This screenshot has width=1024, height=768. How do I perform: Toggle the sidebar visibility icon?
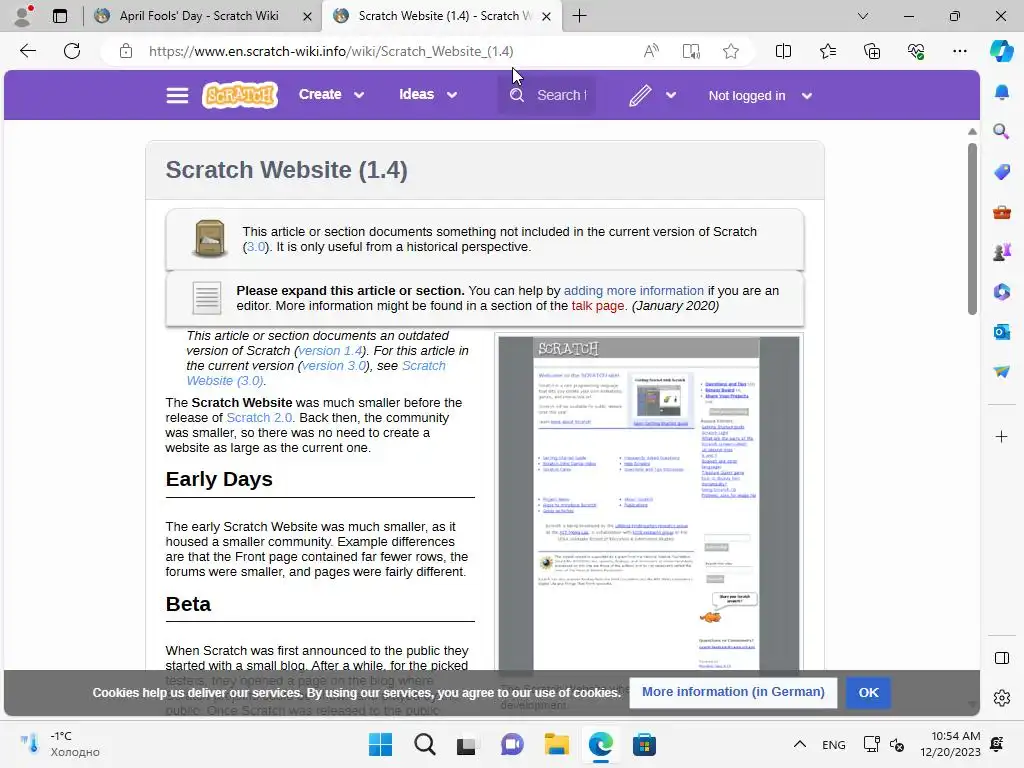pos(1001,658)
